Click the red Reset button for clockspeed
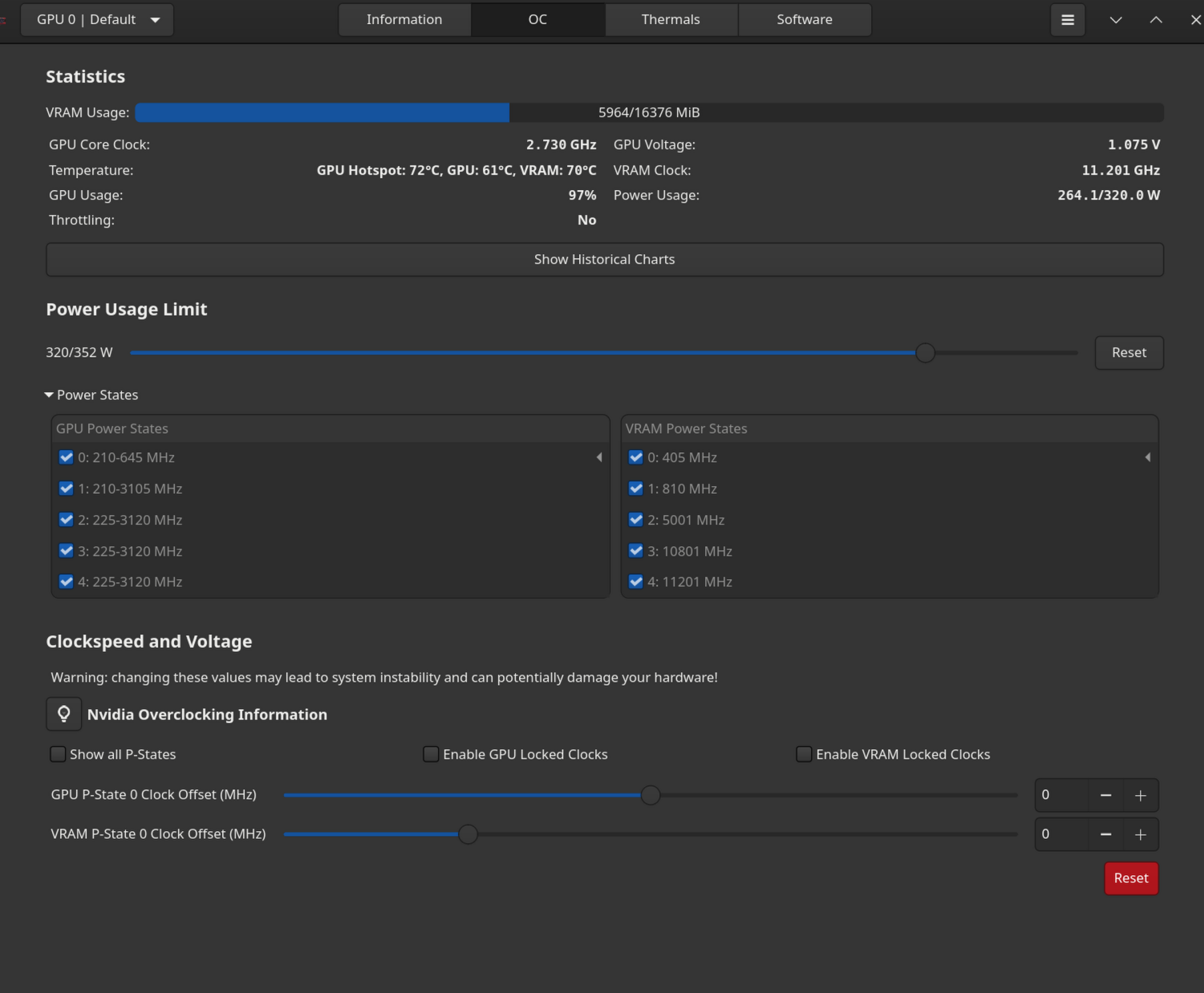The image size is (1204, 993). tap(1130, 878)
